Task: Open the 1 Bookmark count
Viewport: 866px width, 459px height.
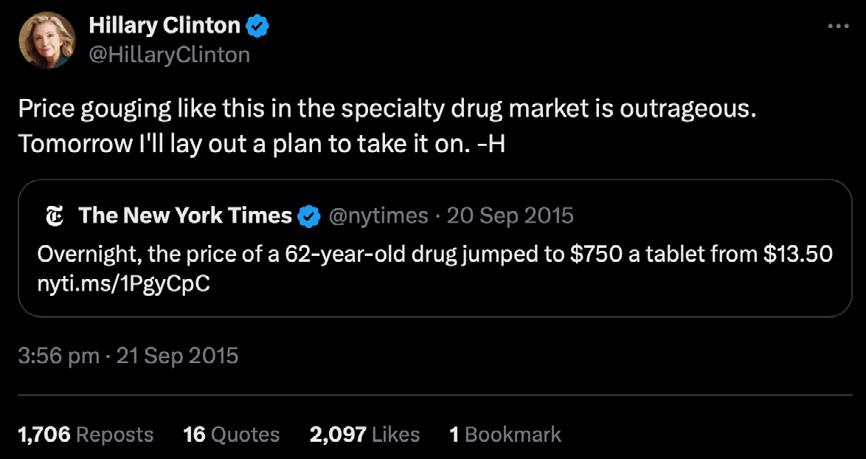Action: tap(505, 434)
